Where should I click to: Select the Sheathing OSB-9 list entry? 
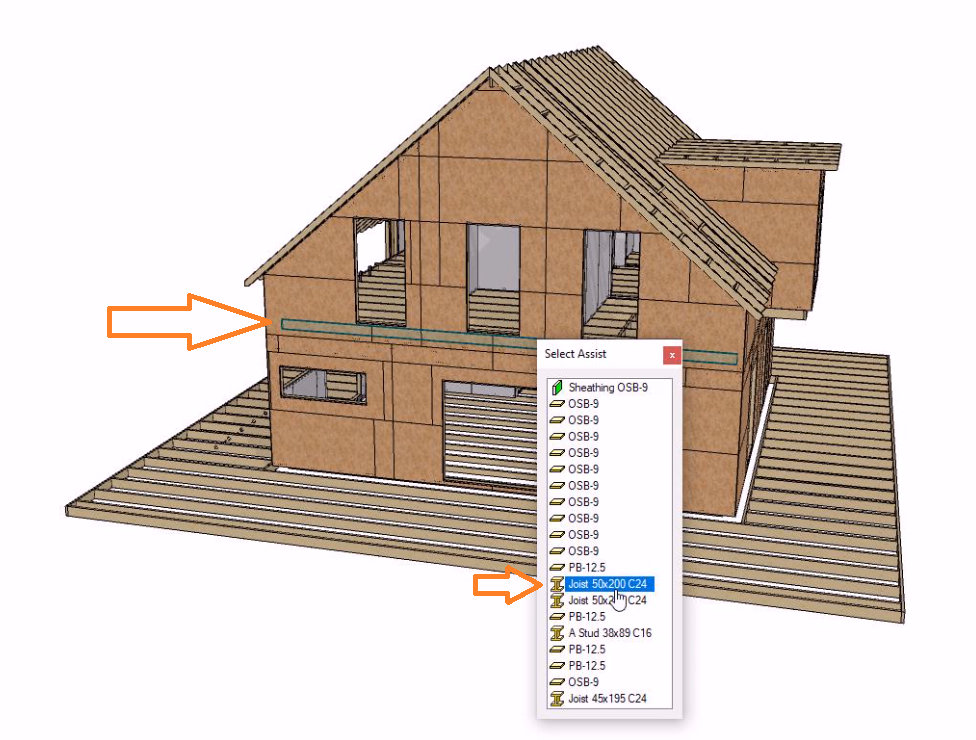click(x=608, y=387)
